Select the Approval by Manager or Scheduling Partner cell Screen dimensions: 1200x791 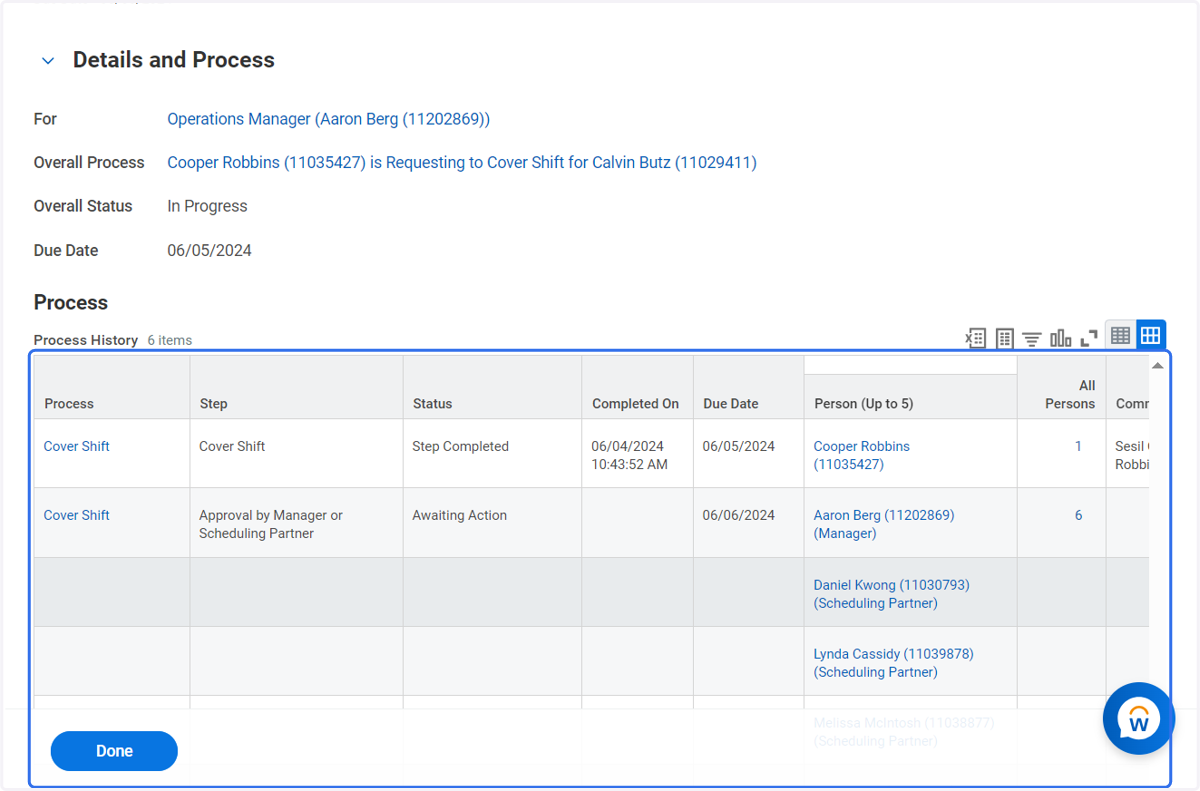297,522
